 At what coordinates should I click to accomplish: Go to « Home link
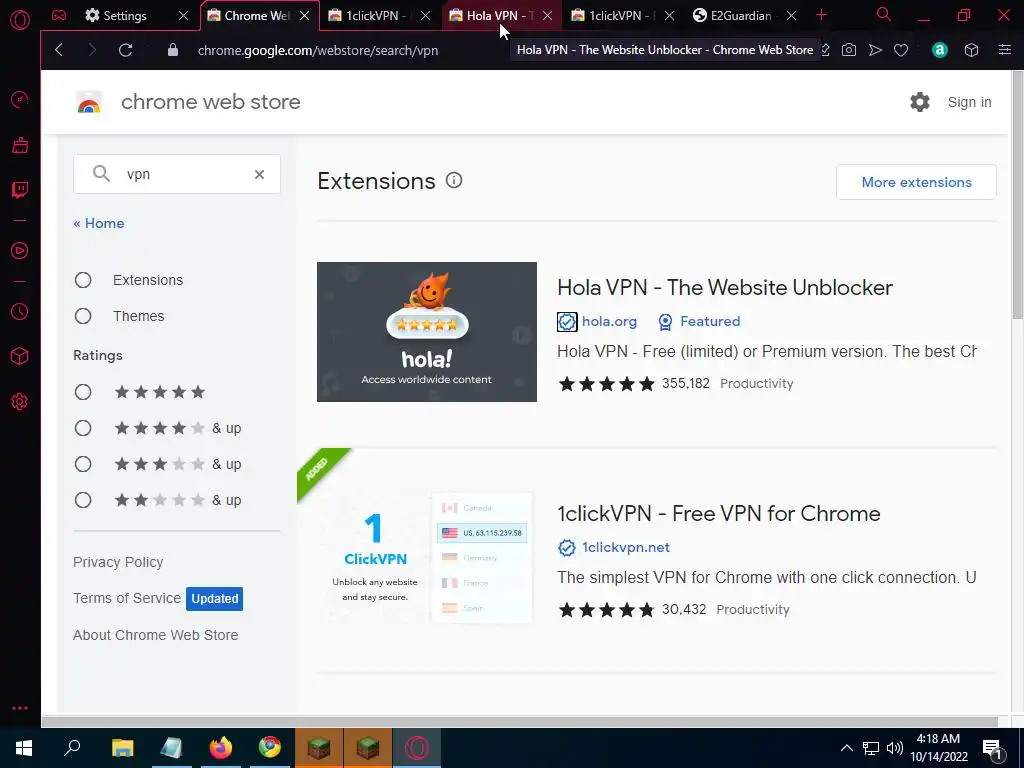click(x=99, y=223)
